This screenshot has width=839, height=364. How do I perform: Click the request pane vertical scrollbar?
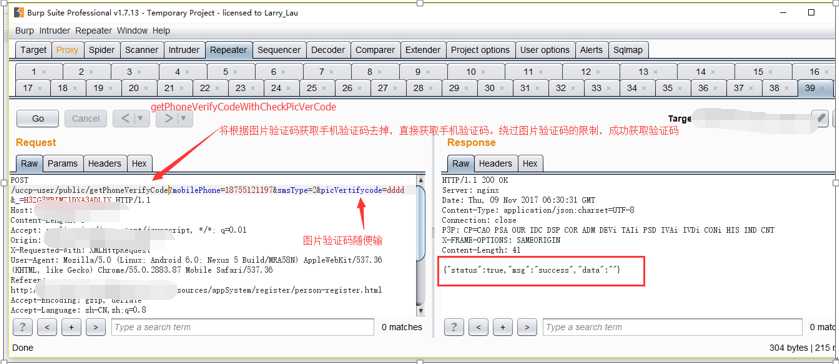tap(421, 245)
